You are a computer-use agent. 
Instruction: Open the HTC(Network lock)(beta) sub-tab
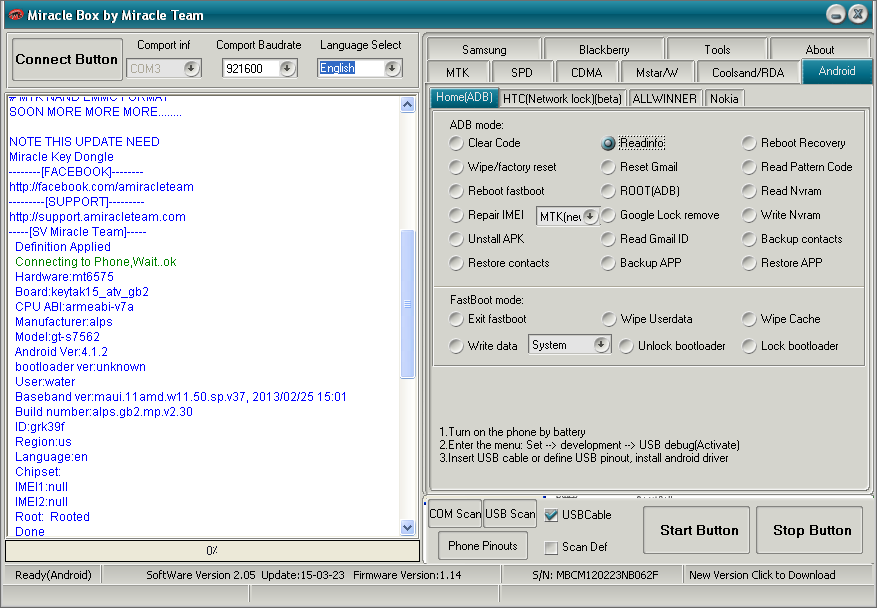pyautogui.click(x=562, y=99)
